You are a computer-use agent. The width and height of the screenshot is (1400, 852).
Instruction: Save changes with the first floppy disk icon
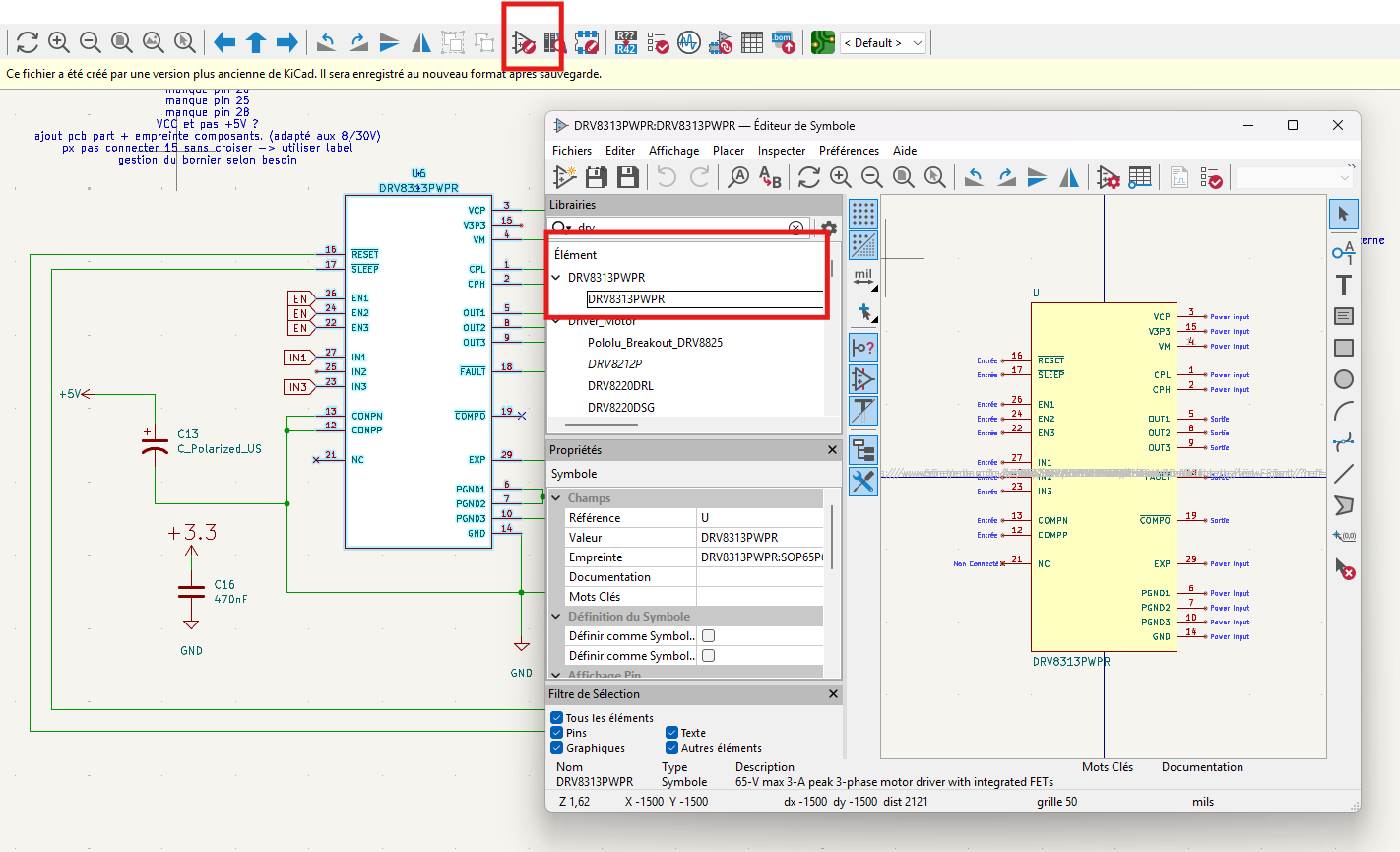click(x=596, y=177)
